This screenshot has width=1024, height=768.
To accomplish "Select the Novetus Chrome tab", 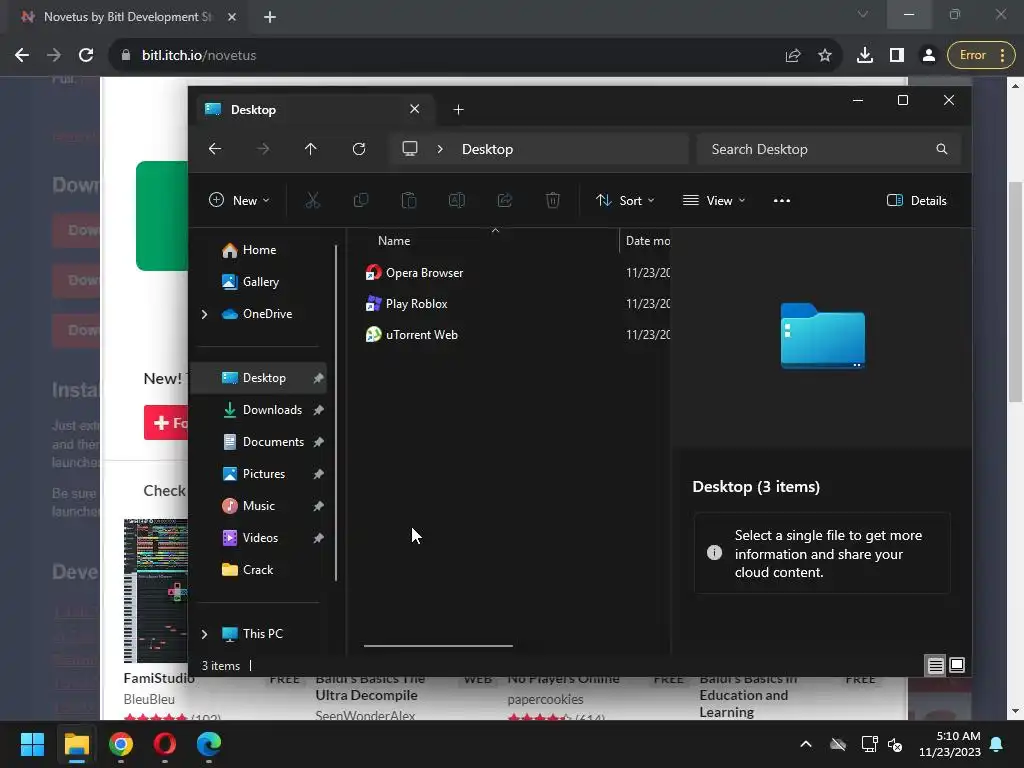I will coord(127,17).
